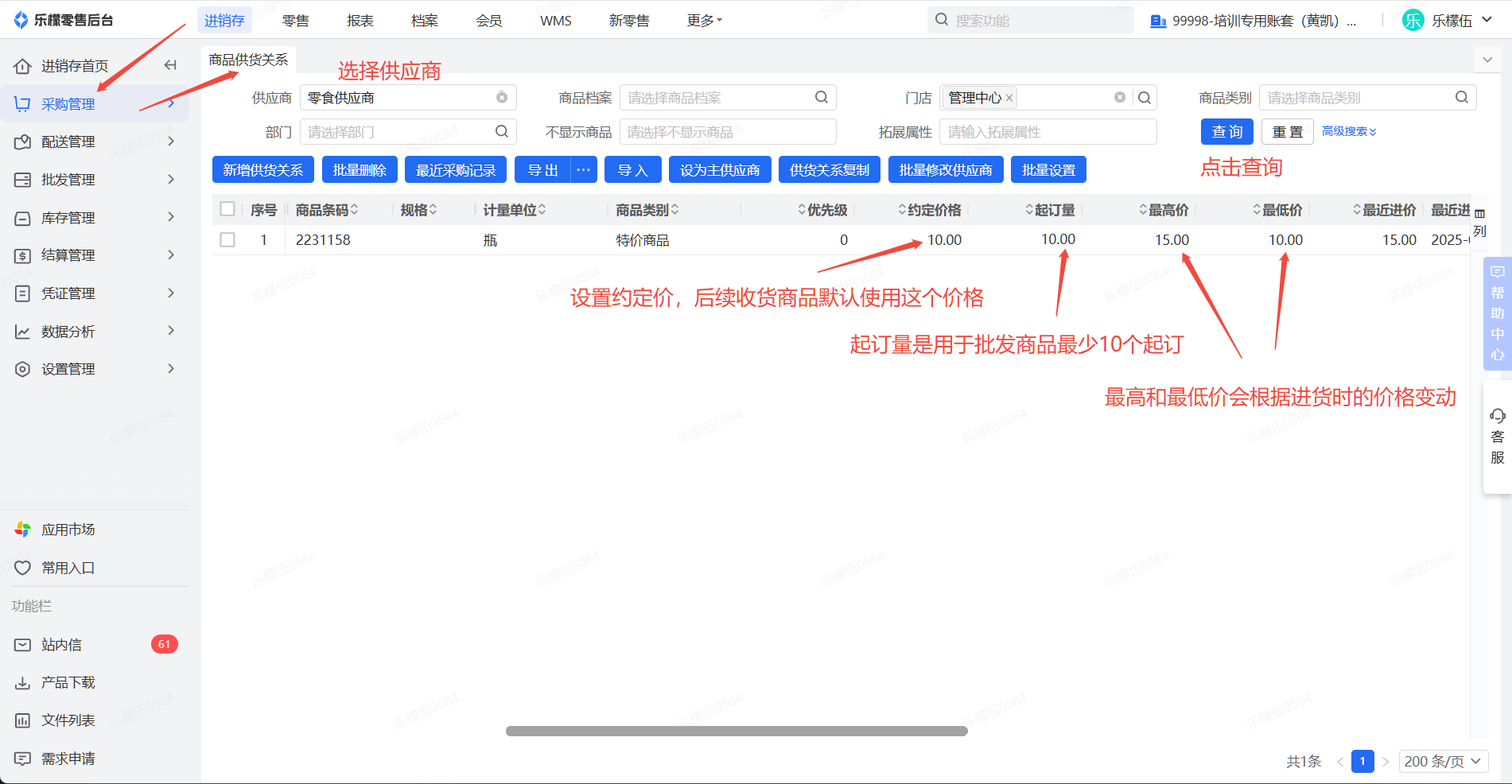Switch to the 报表 top menu

[360, 21]
